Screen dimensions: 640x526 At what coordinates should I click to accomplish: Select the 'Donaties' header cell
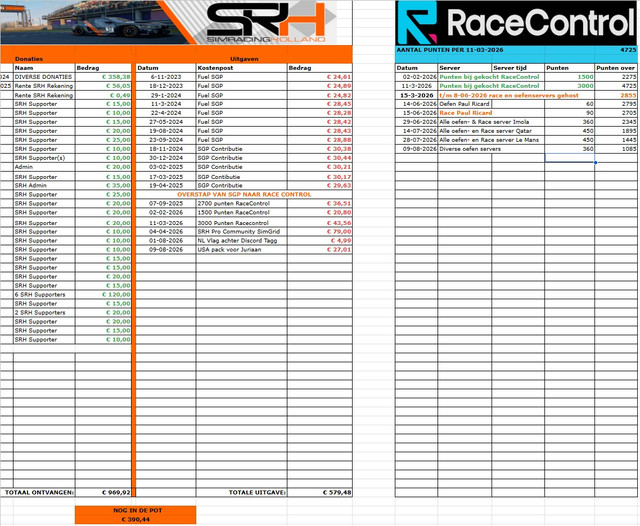tap(29, 59)
